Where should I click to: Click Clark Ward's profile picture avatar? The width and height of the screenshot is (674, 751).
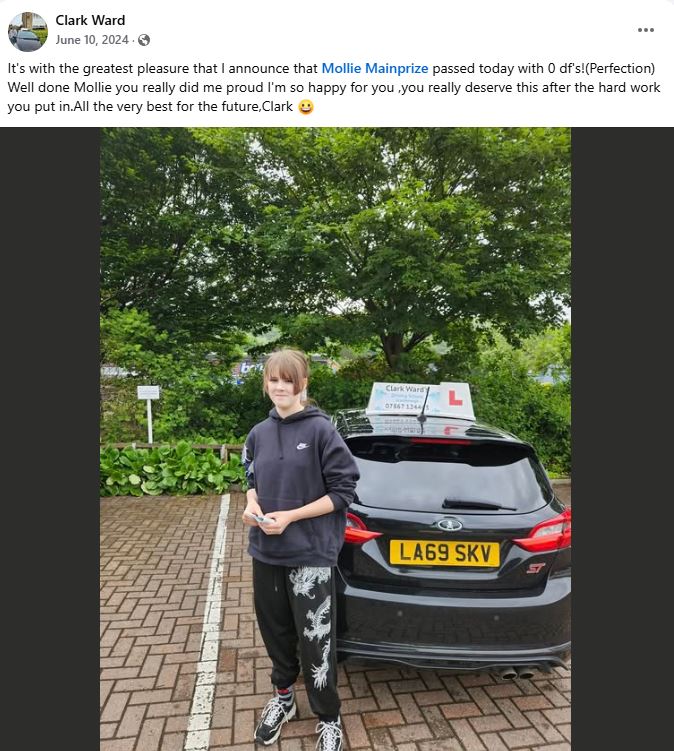pyautogui.click(x=28, y=32)
